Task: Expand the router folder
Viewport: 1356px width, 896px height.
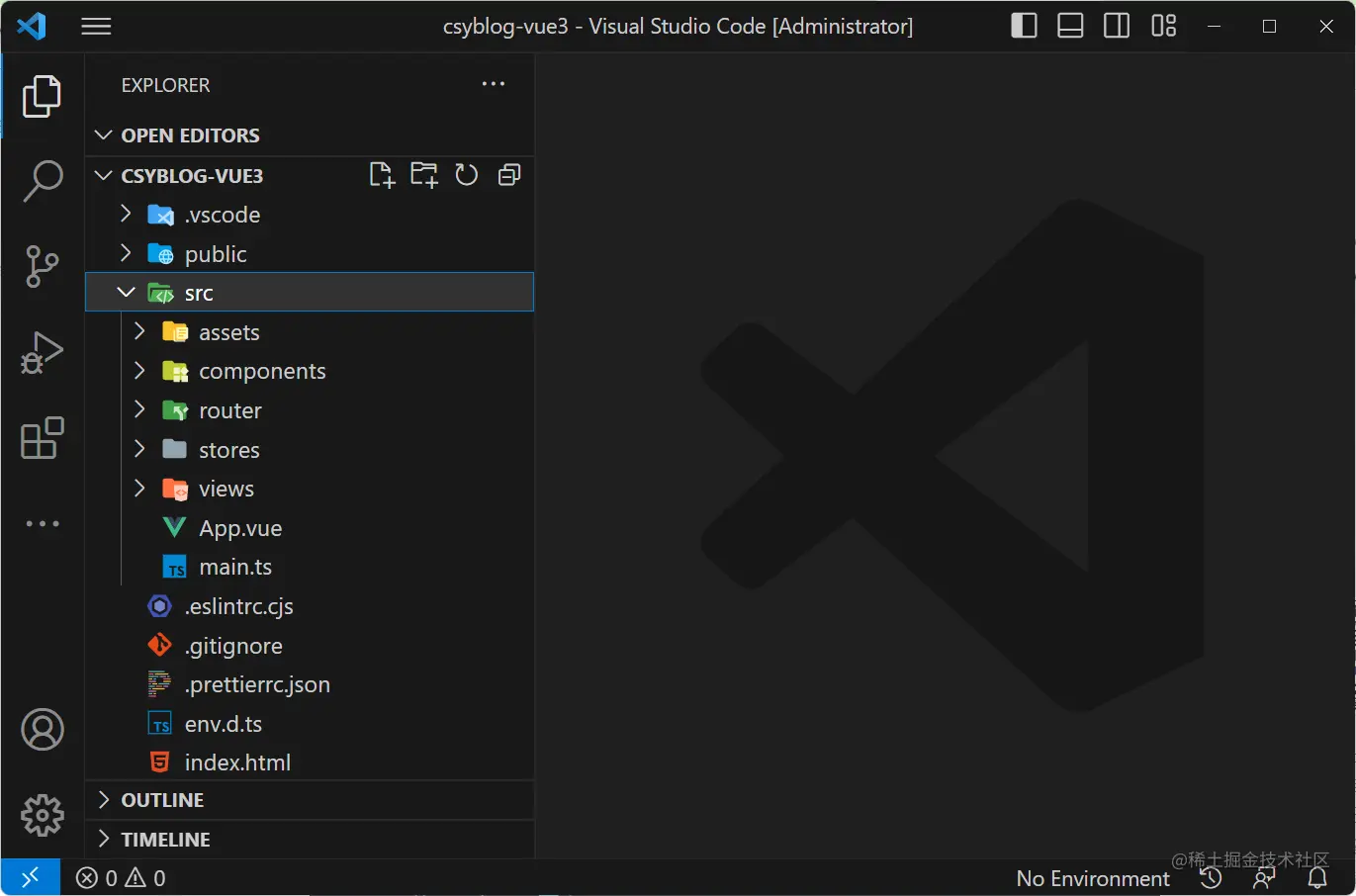Action: coord(139,409)
